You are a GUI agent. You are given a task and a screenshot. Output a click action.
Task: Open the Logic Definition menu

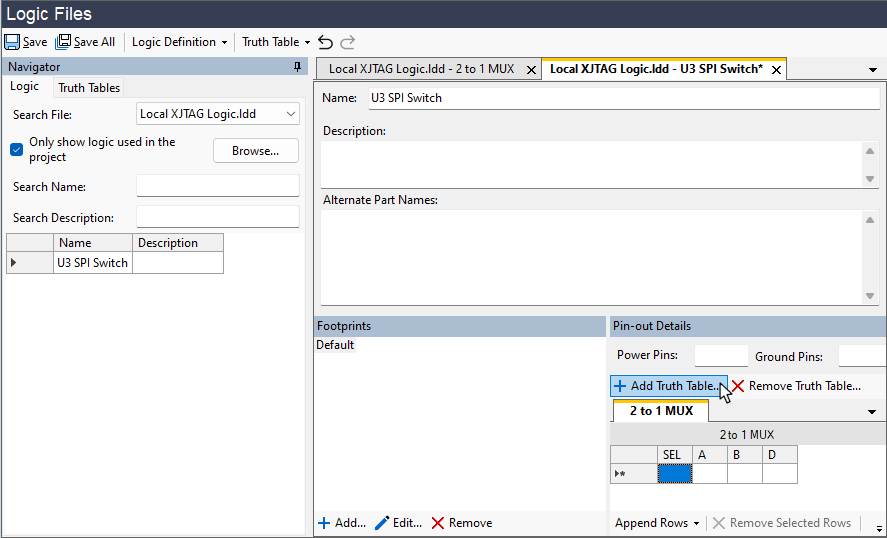click(180, 42)
